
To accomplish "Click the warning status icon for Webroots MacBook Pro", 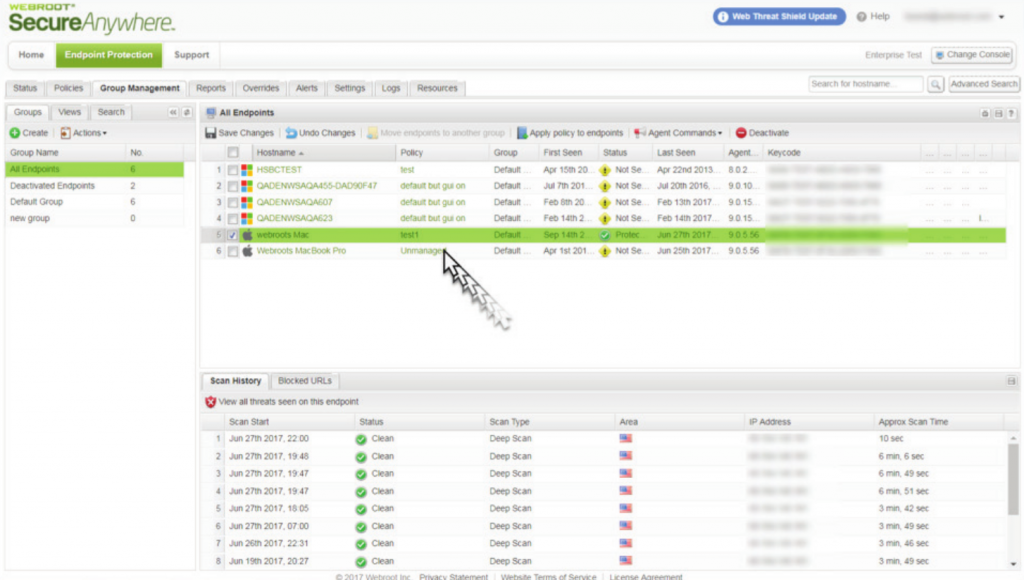I will [x=605, y=251].
